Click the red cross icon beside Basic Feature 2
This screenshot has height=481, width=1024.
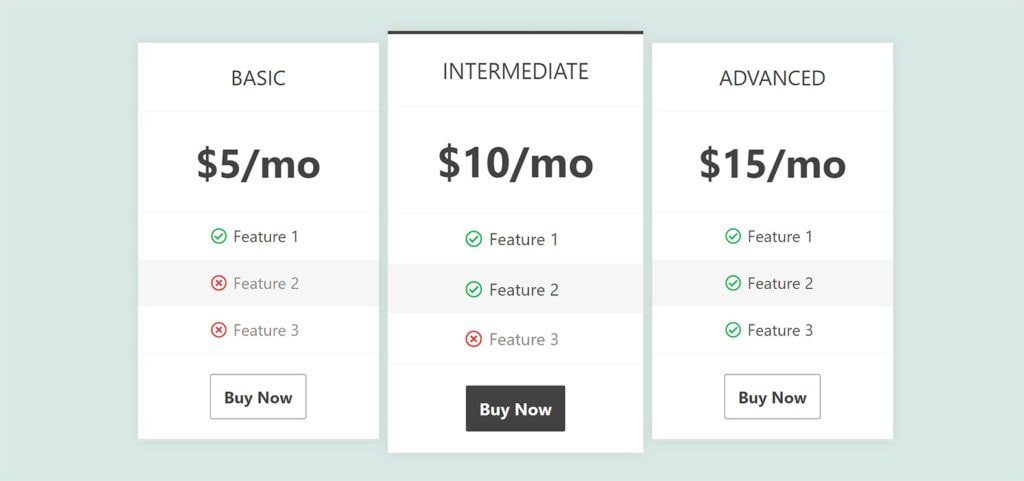pos(219,283)
